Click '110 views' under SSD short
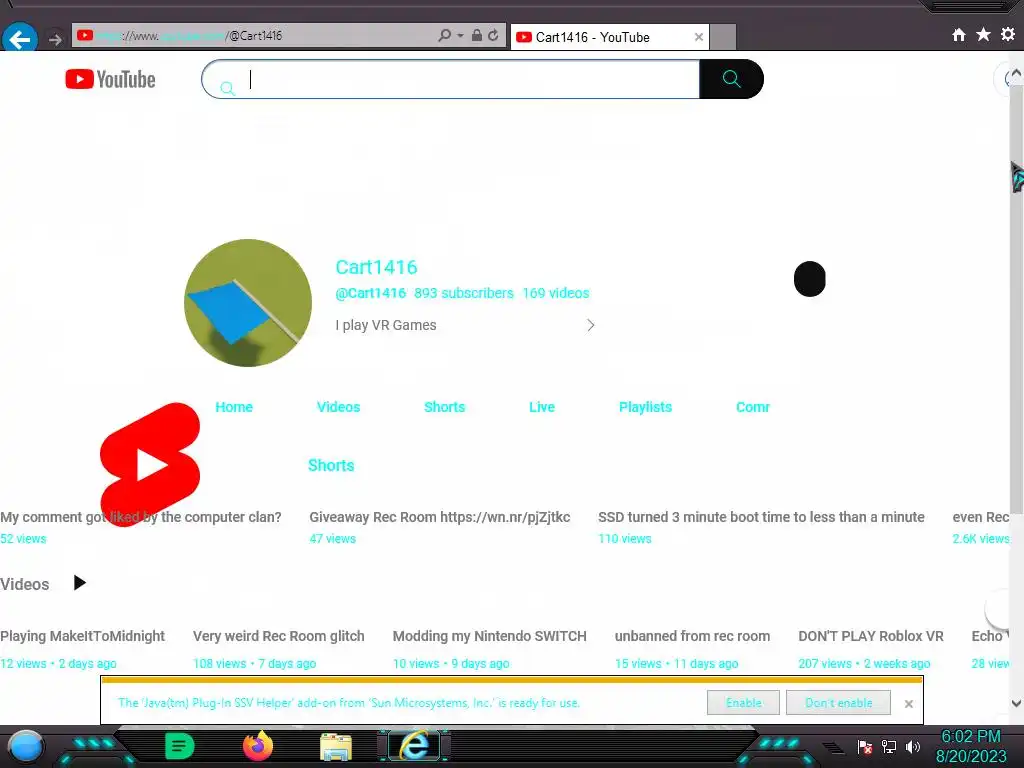Image resolution: width=1024 pixels, height=768 pixels. point(624,539)
